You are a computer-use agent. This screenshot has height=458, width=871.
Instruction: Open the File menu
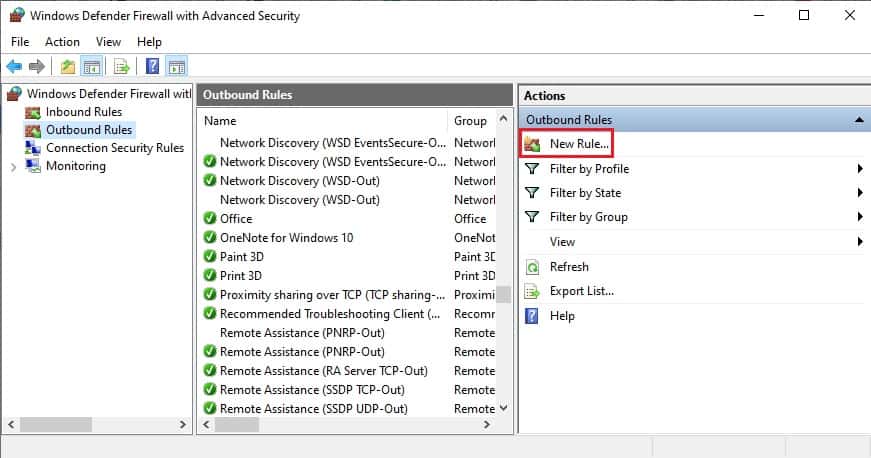(20, 42)
